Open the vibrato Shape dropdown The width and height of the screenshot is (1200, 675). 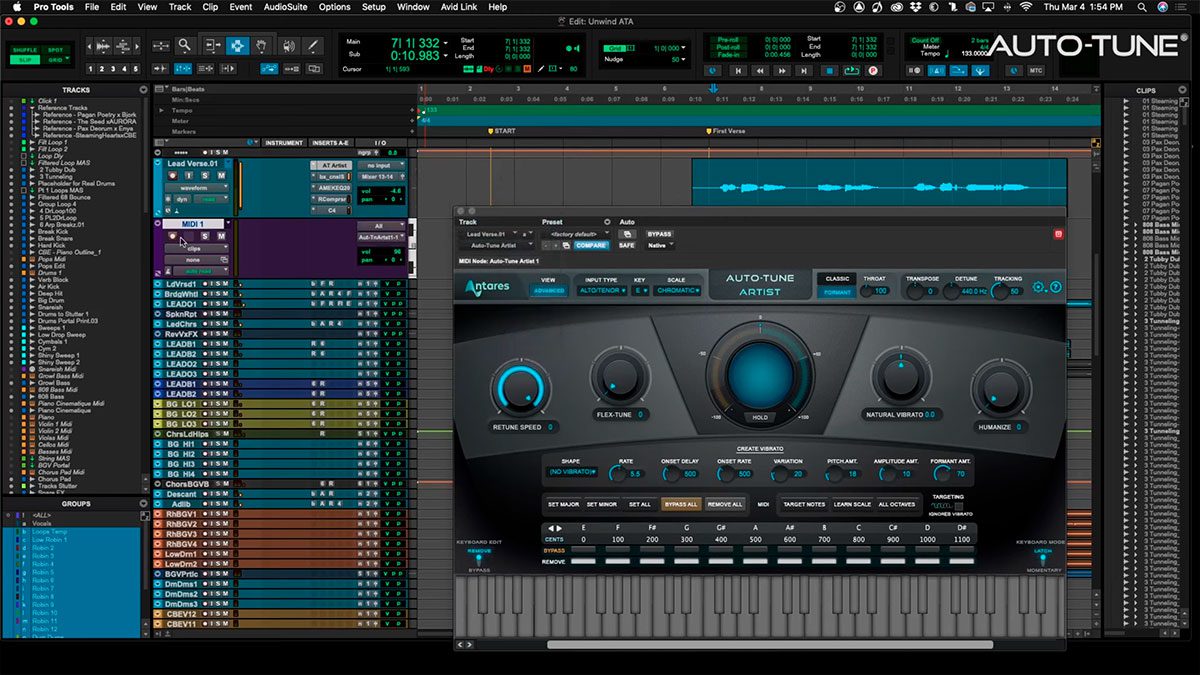[x=571, y=472]
